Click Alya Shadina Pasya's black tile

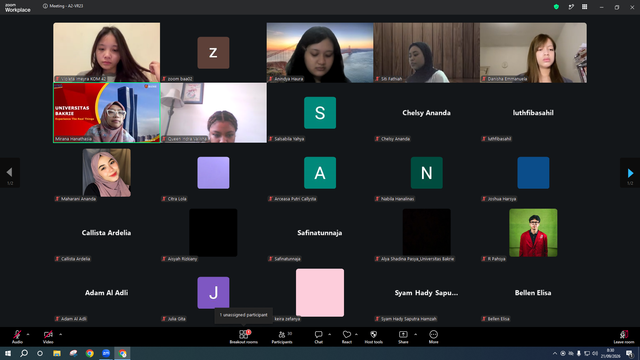tap(427, 233)
